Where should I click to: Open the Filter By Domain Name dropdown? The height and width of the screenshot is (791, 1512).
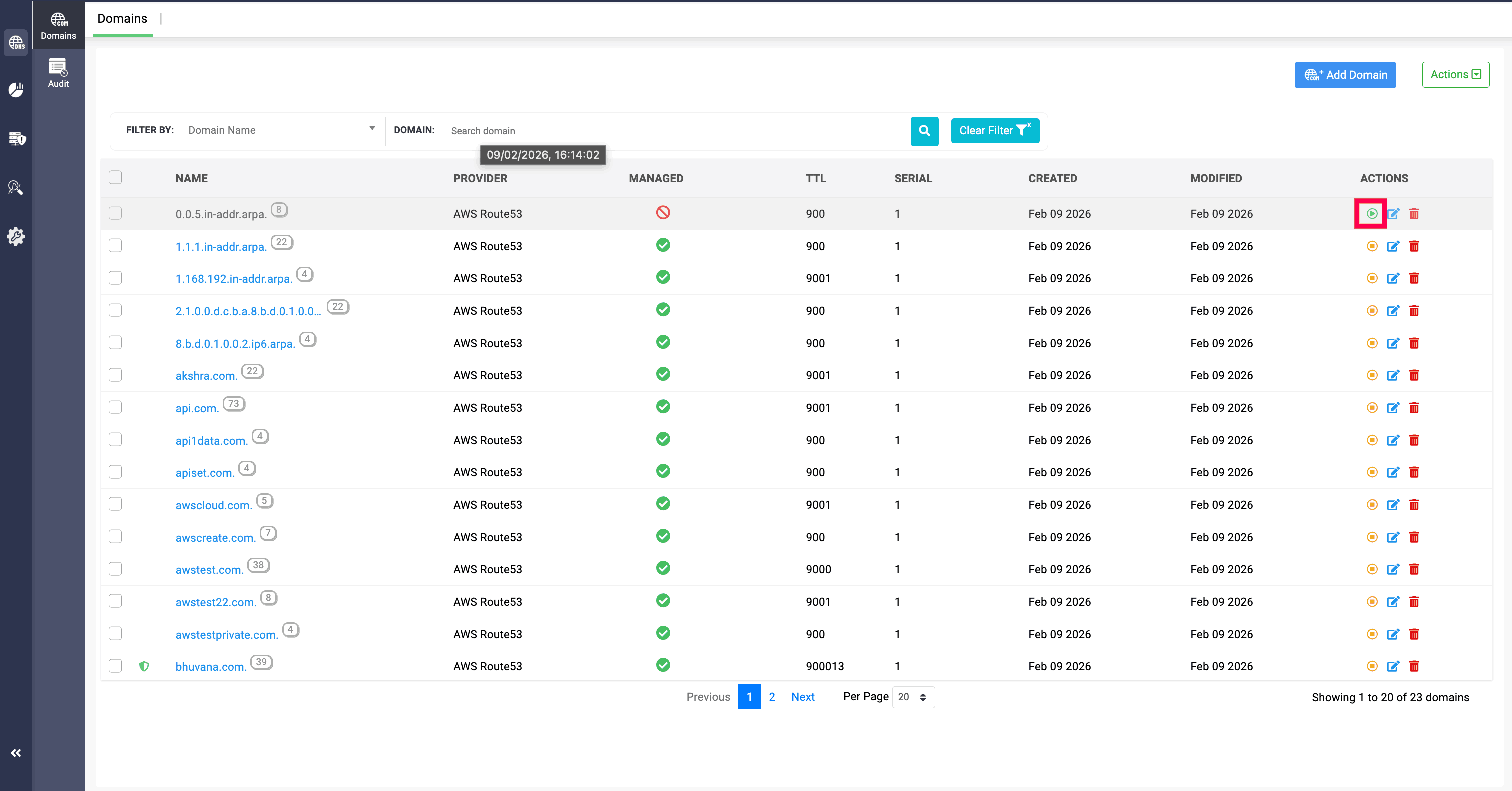click(x=280, y=130)
